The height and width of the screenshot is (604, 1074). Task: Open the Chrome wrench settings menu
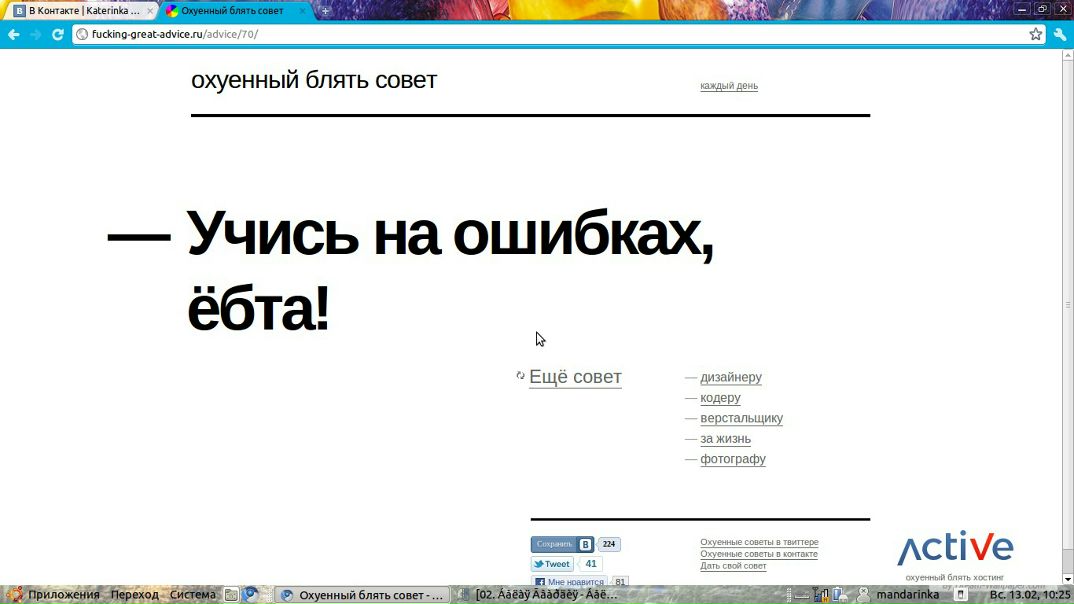point(1060,34)
